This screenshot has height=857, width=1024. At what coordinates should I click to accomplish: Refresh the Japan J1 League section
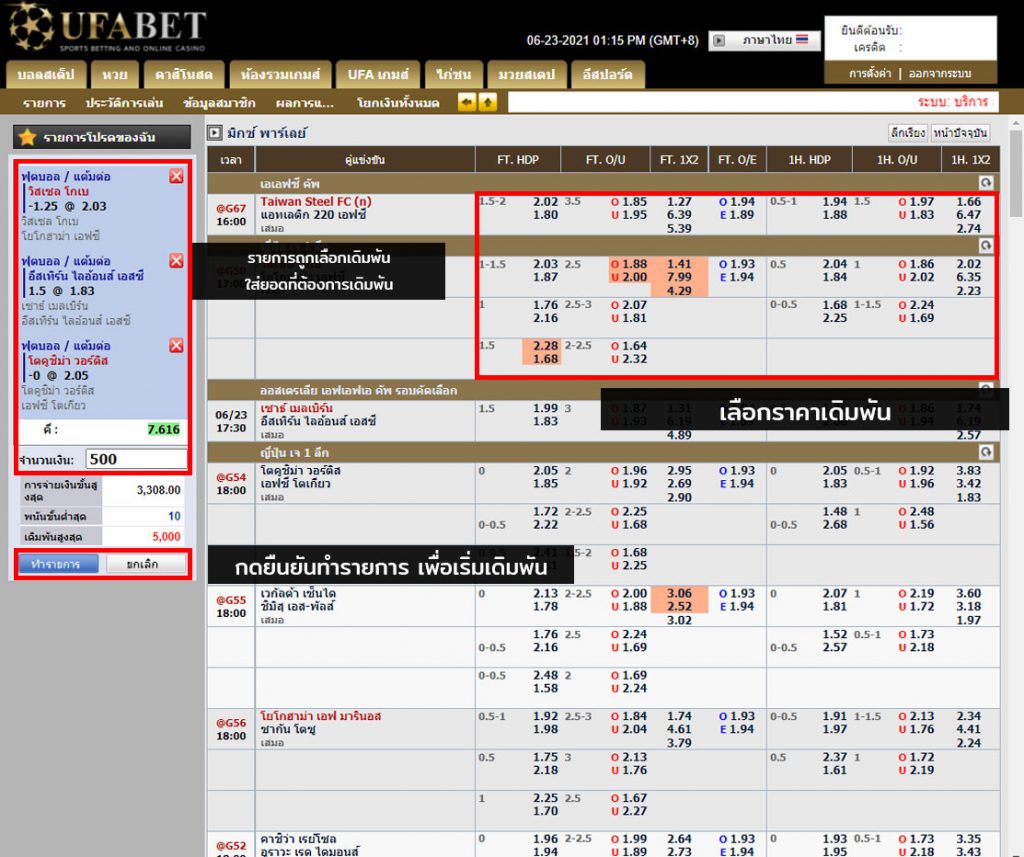pyautogui.click(x=985, y=452)
